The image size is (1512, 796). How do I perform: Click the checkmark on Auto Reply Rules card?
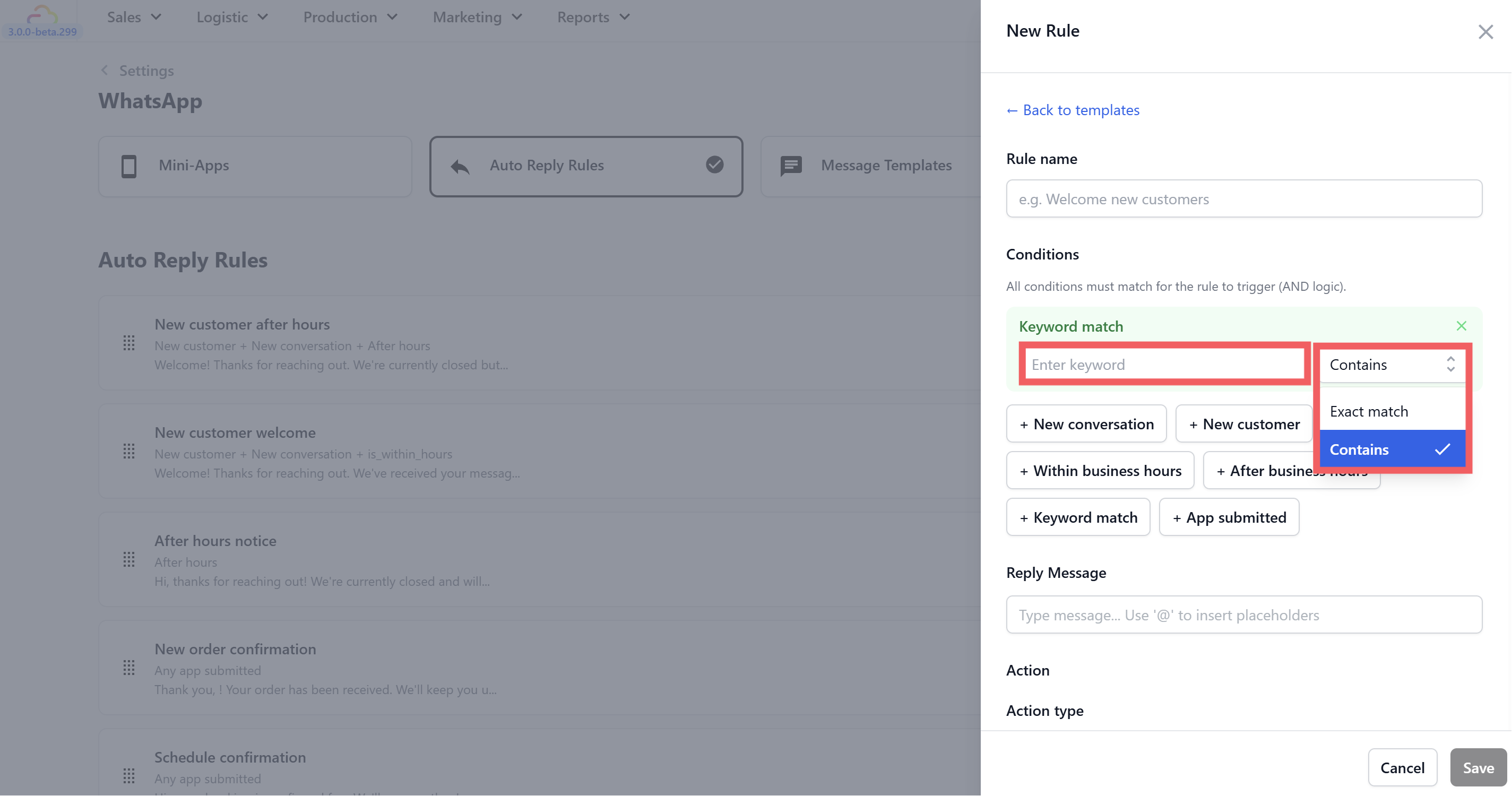[714, 165]
